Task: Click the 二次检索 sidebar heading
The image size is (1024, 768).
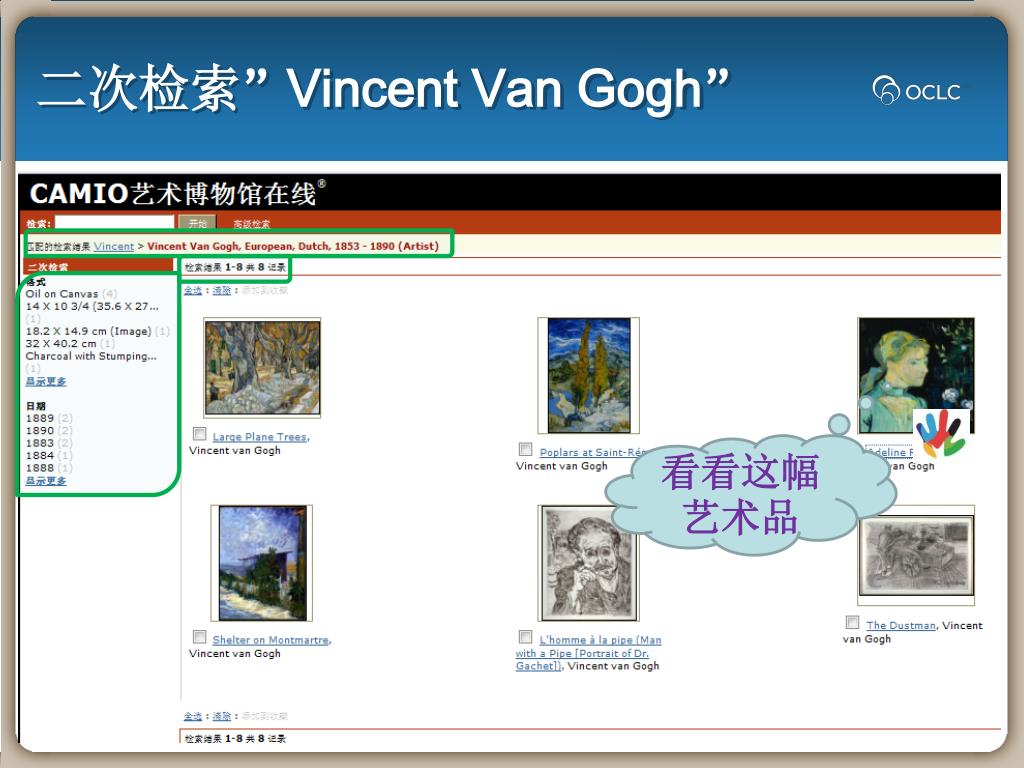Action: [x=47, y=266]
